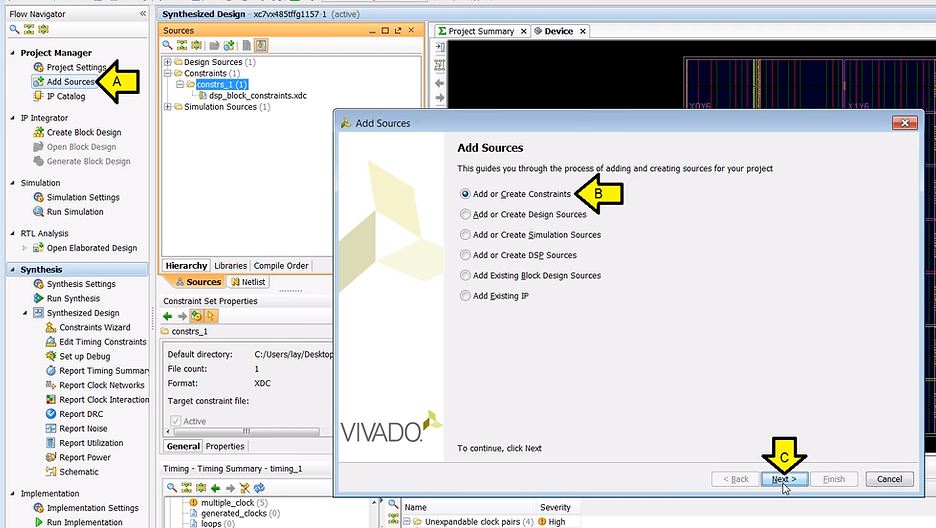The height and width of the screenshot is (528, 936).
Task: Start Run Synthesis
Action: 73,298
